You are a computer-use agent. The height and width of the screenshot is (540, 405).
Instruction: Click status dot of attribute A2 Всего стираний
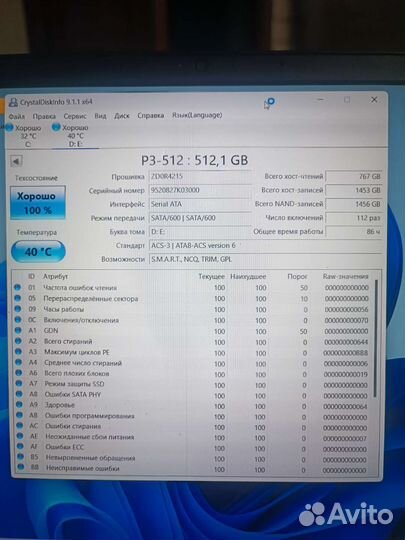point(19,341)
